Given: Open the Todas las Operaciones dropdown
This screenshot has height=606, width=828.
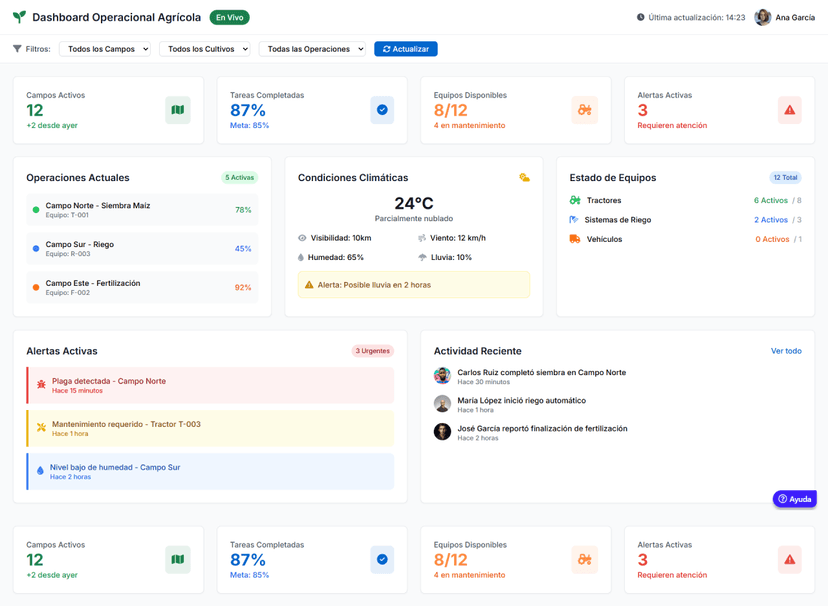Looking at the screenshot, I should point(312,49).
